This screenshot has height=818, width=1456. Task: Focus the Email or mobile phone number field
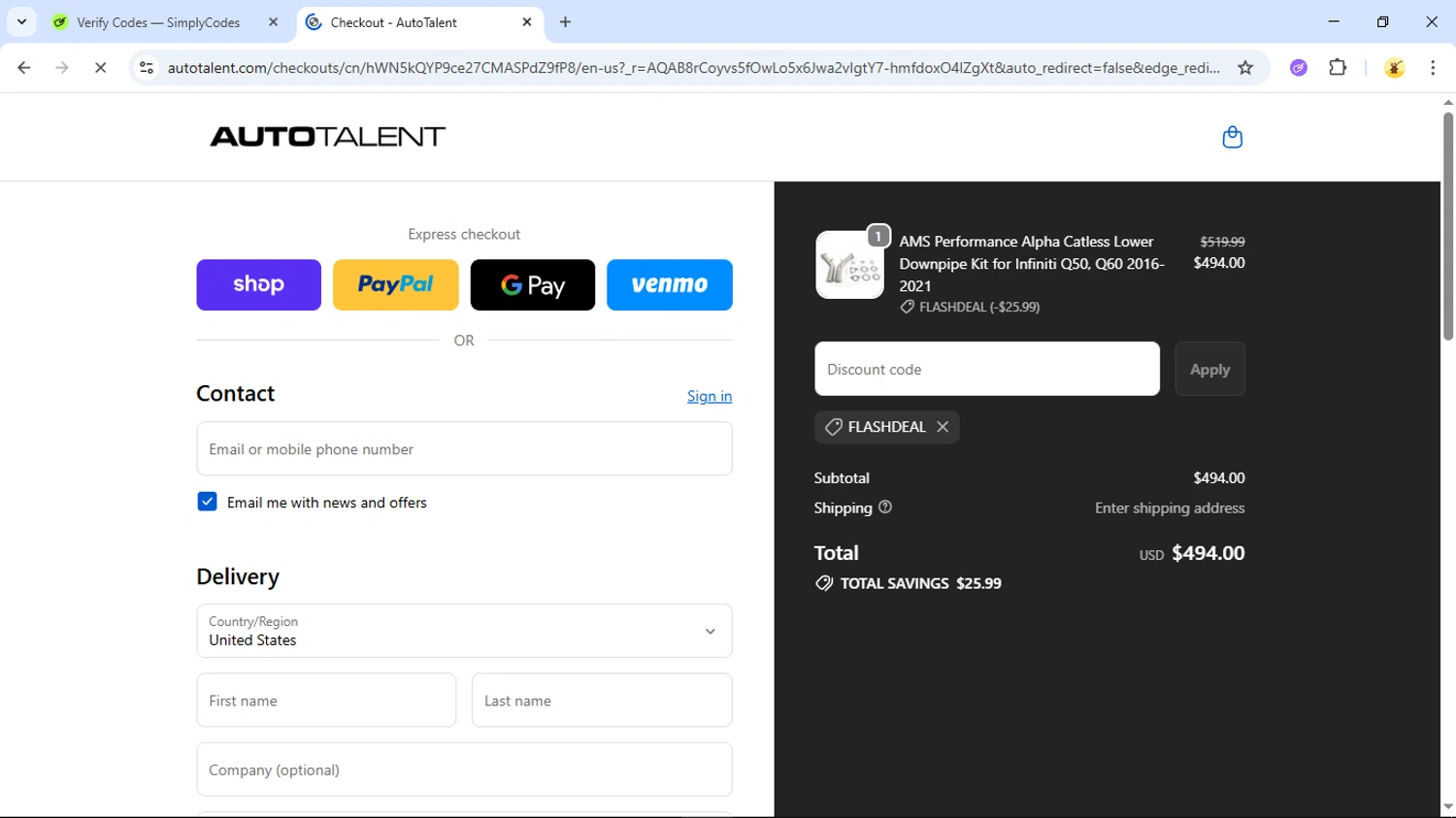[x=464, y=448]
